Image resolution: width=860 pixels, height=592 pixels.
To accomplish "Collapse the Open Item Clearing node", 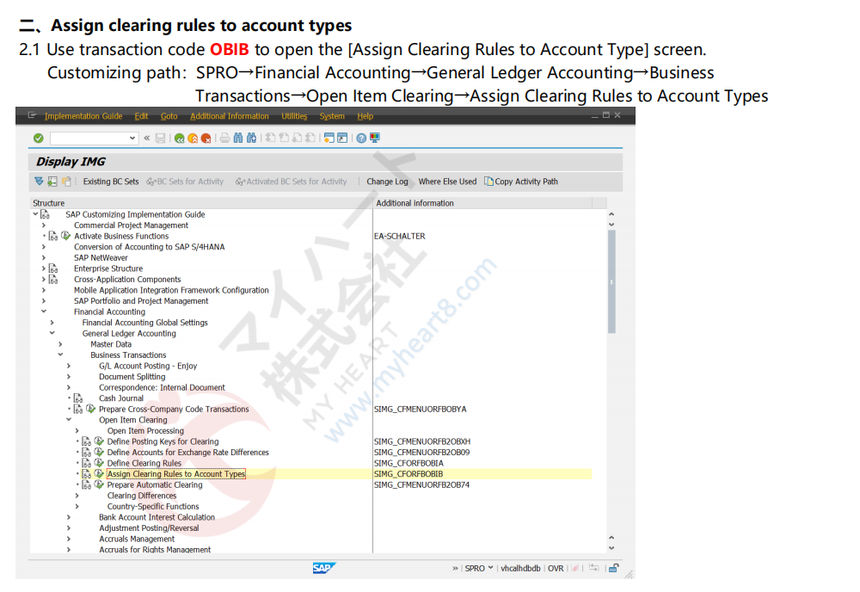I will [x=69, y=420].
